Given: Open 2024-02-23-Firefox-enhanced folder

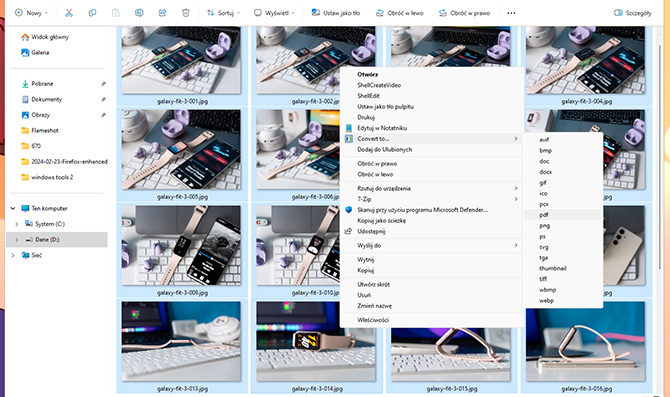Looking at the screenshot, I should [x=64, y=162].
